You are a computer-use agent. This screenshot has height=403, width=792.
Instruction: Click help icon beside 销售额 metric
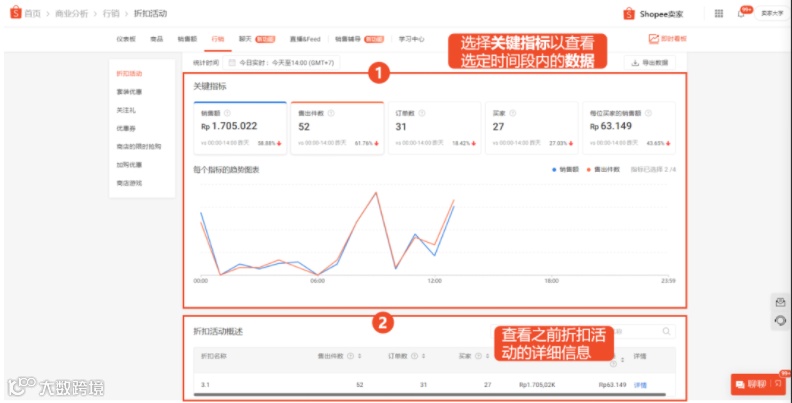coord(227,114)
